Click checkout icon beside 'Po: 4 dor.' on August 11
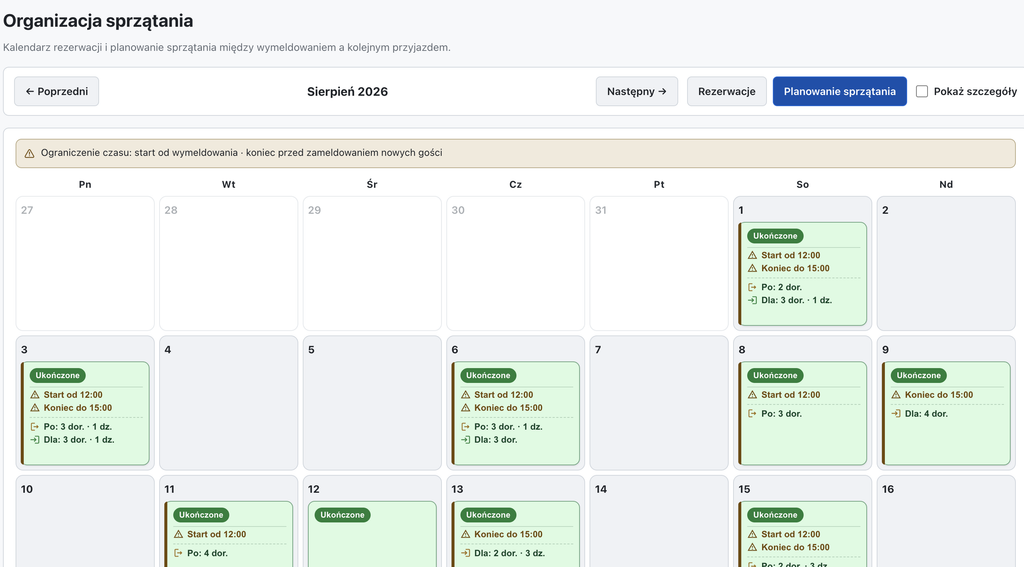Image resolution: width=1024 pixels, height=567 pixels. pyautogui.click(x=178, y=553)
